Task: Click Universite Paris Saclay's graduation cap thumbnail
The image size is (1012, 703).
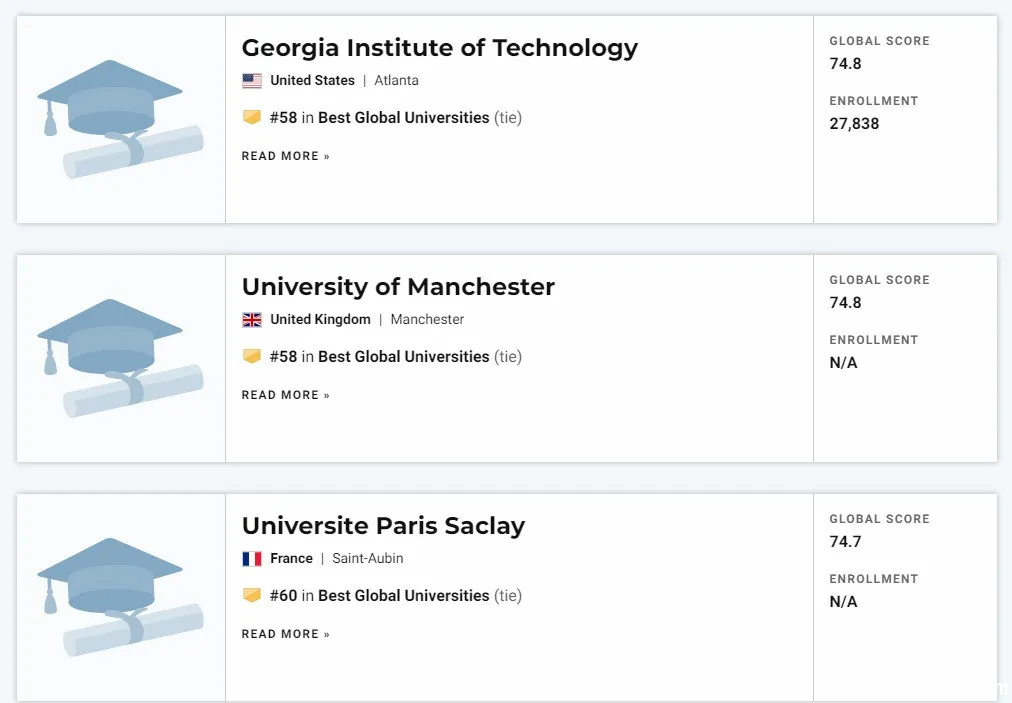Action: tap(121, 597)
